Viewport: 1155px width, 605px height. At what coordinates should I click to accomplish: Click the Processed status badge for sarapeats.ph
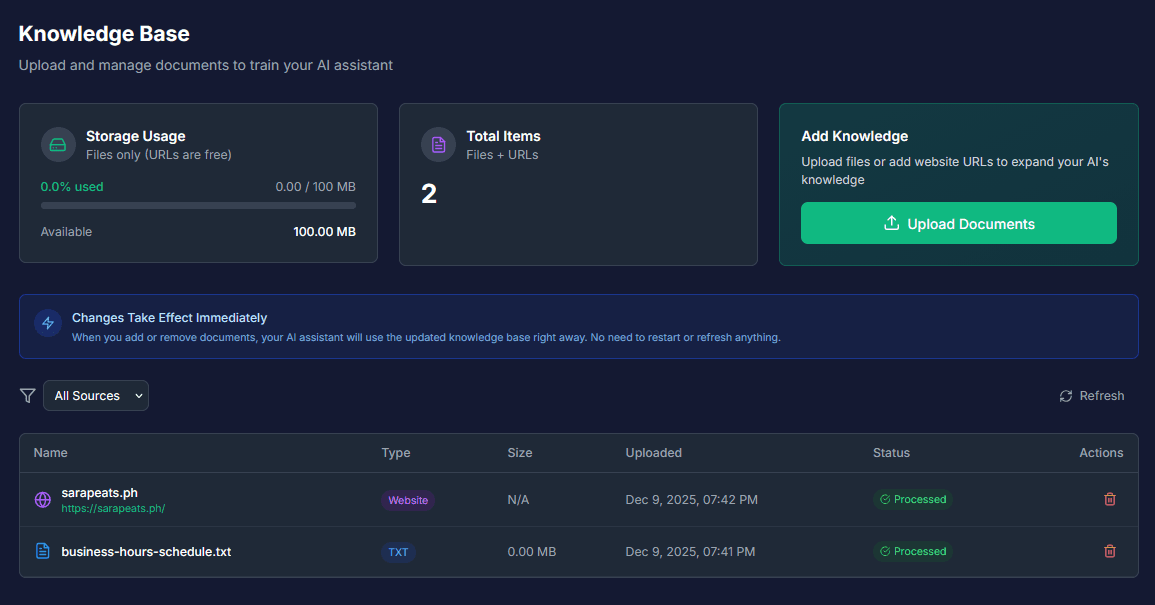[x=912, y=499]
